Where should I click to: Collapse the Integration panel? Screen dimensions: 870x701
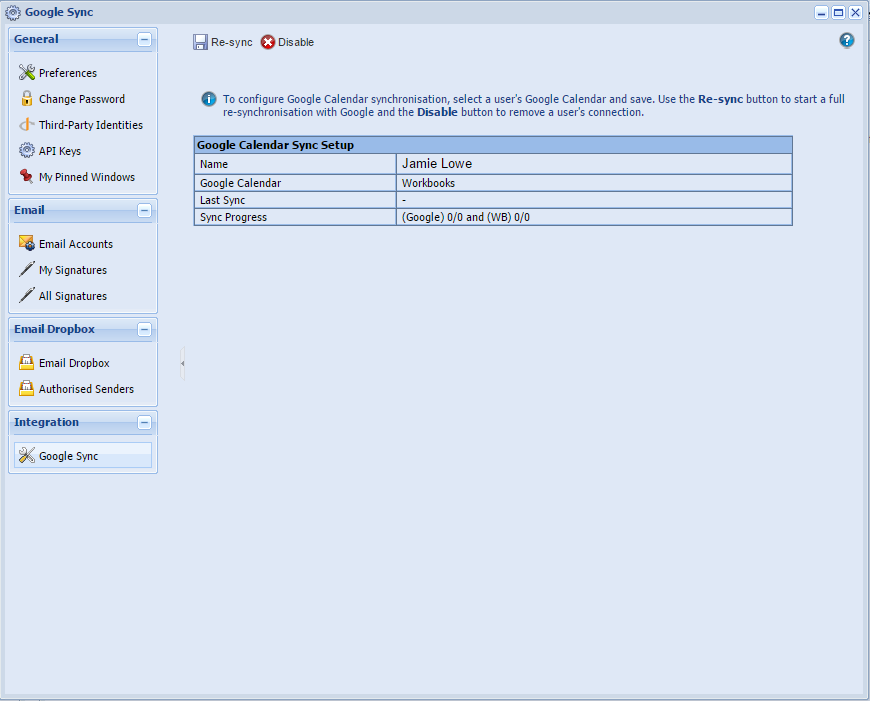click(144, 422)
